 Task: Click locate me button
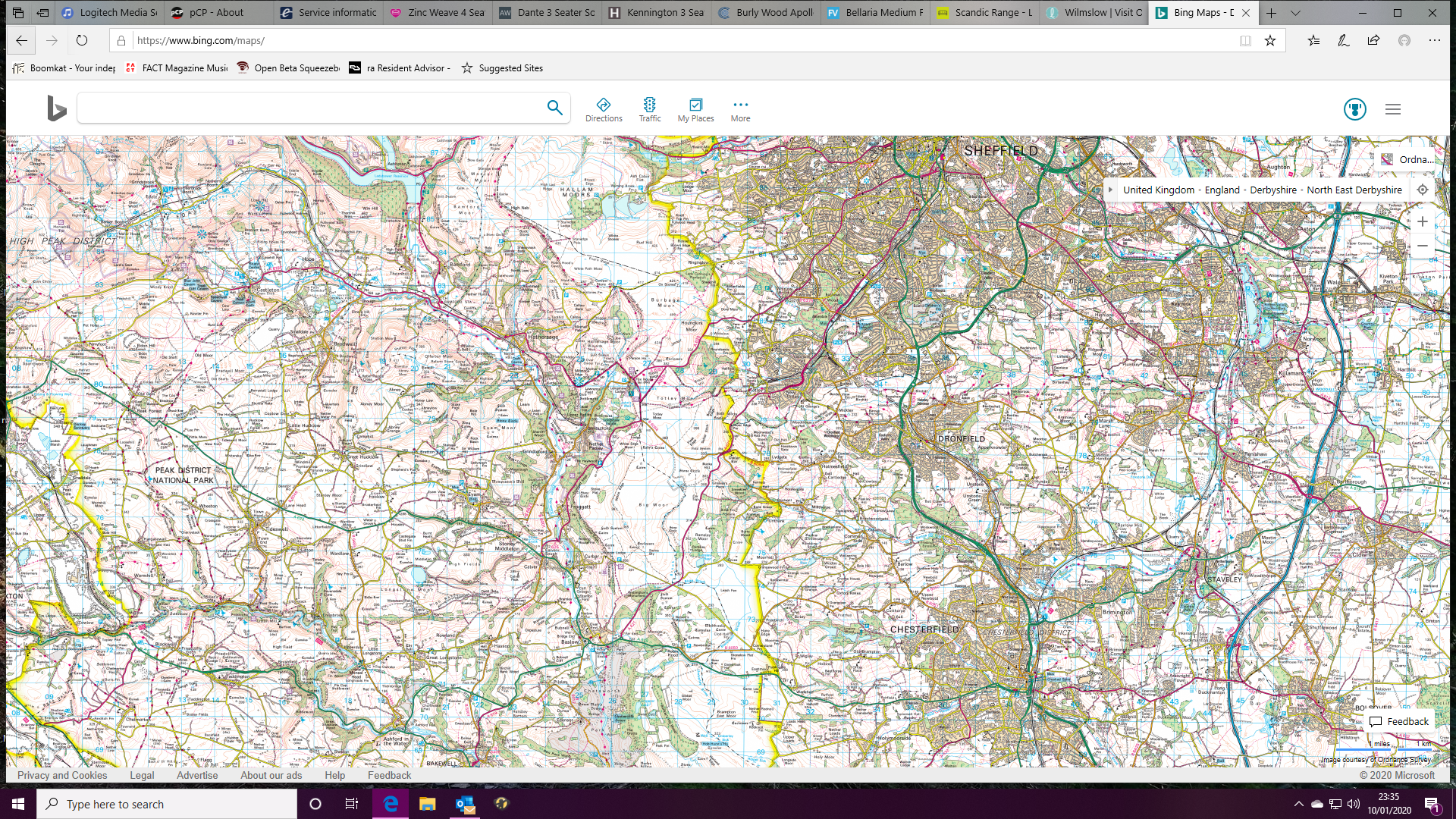[x=1423, y=190]
